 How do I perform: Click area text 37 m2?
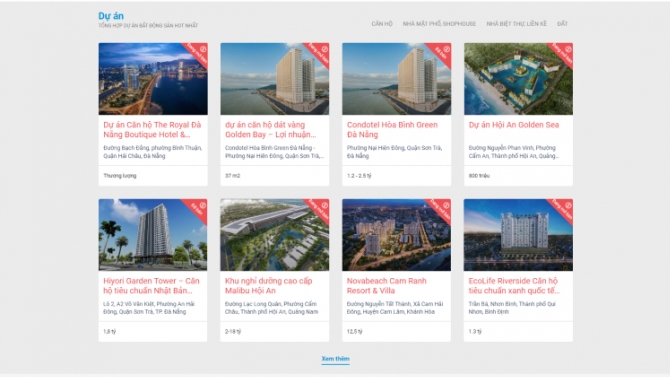tap(232, 176)
